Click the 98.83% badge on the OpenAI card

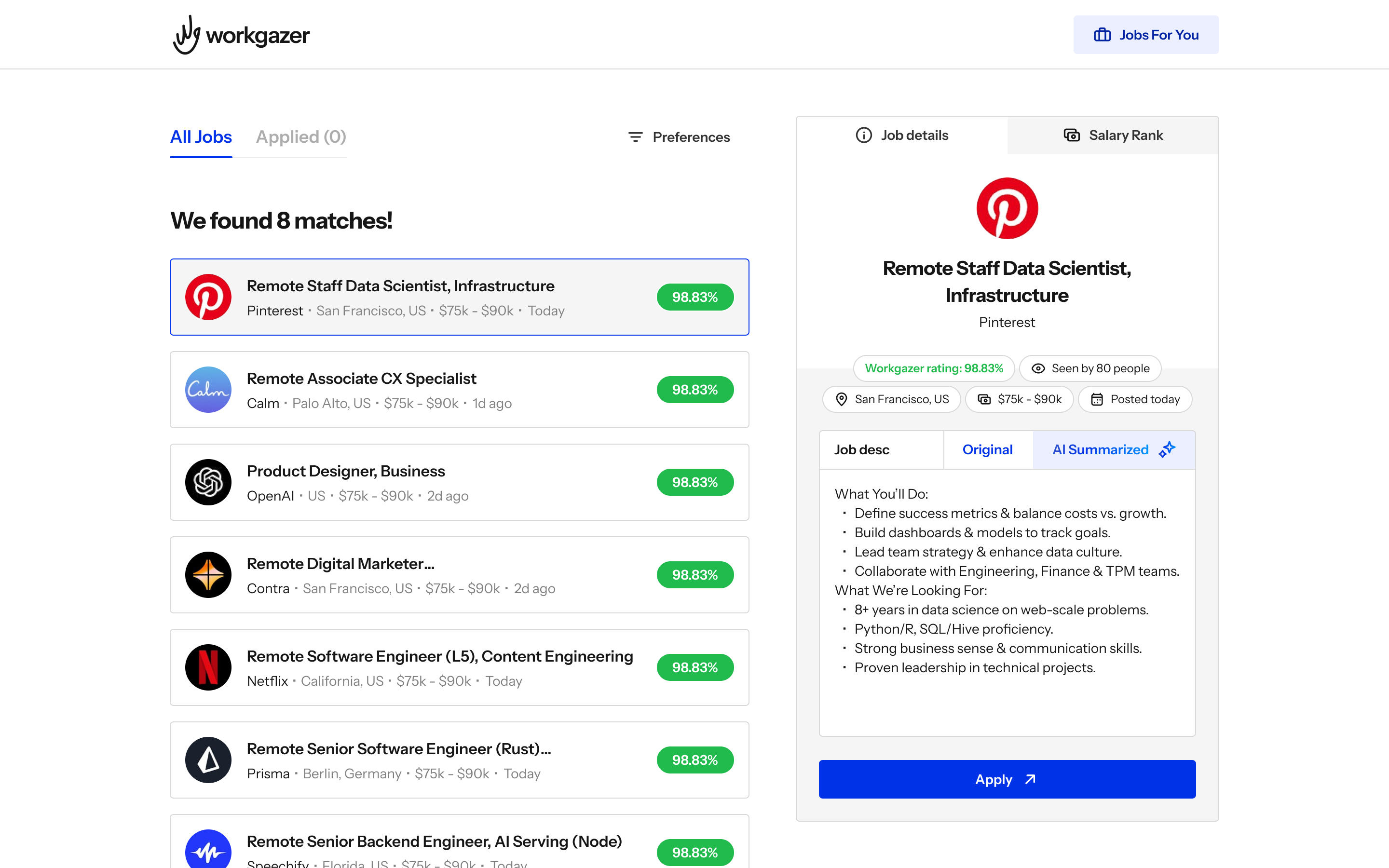click(695, 482)
